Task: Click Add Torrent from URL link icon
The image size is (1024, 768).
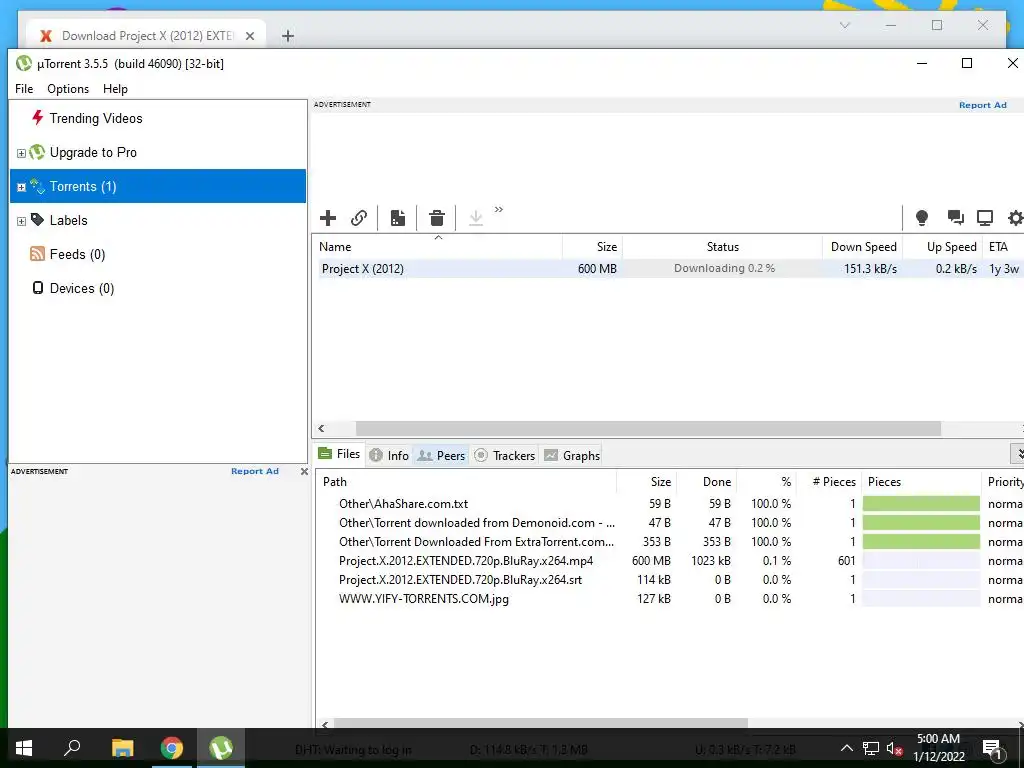Action: click(x=359, y=218)
